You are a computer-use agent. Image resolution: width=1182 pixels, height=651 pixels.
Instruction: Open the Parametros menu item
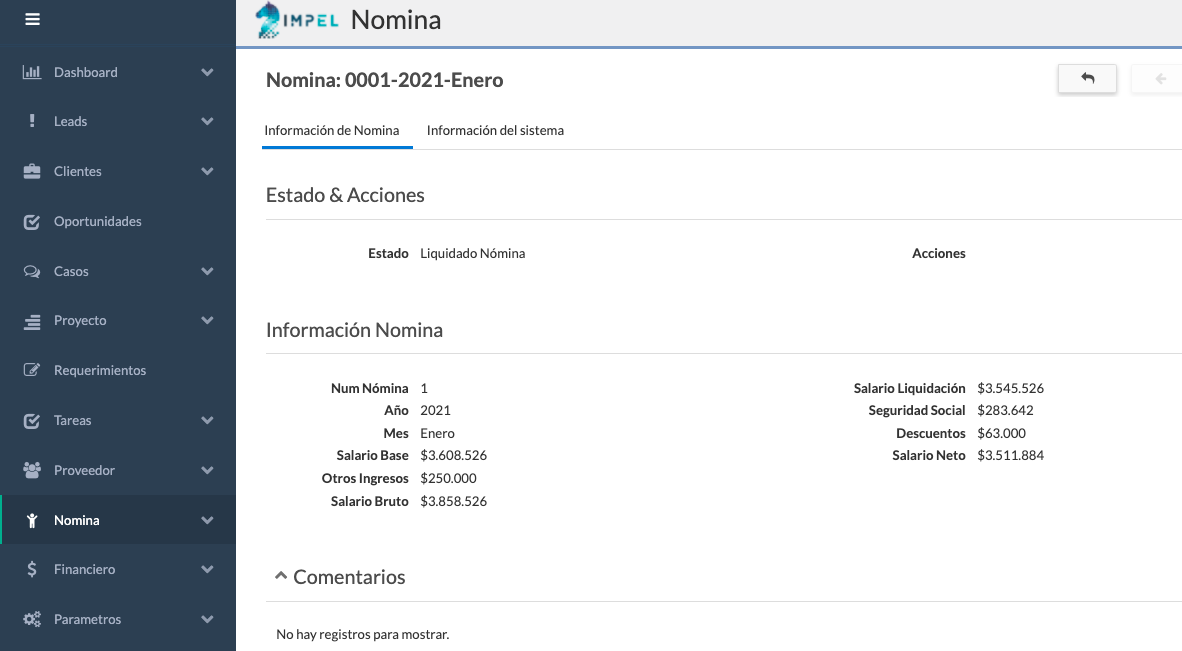118,619
